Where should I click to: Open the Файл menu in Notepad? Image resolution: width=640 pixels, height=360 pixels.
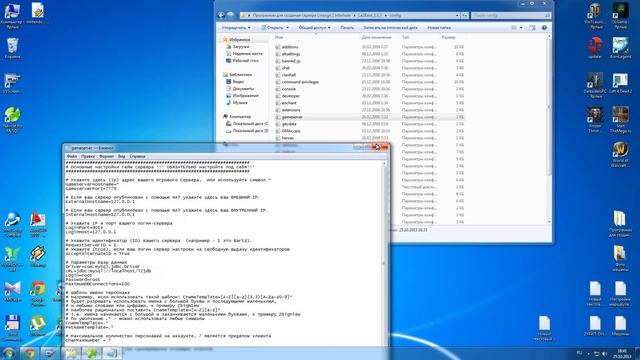click(x=72, y=156)
